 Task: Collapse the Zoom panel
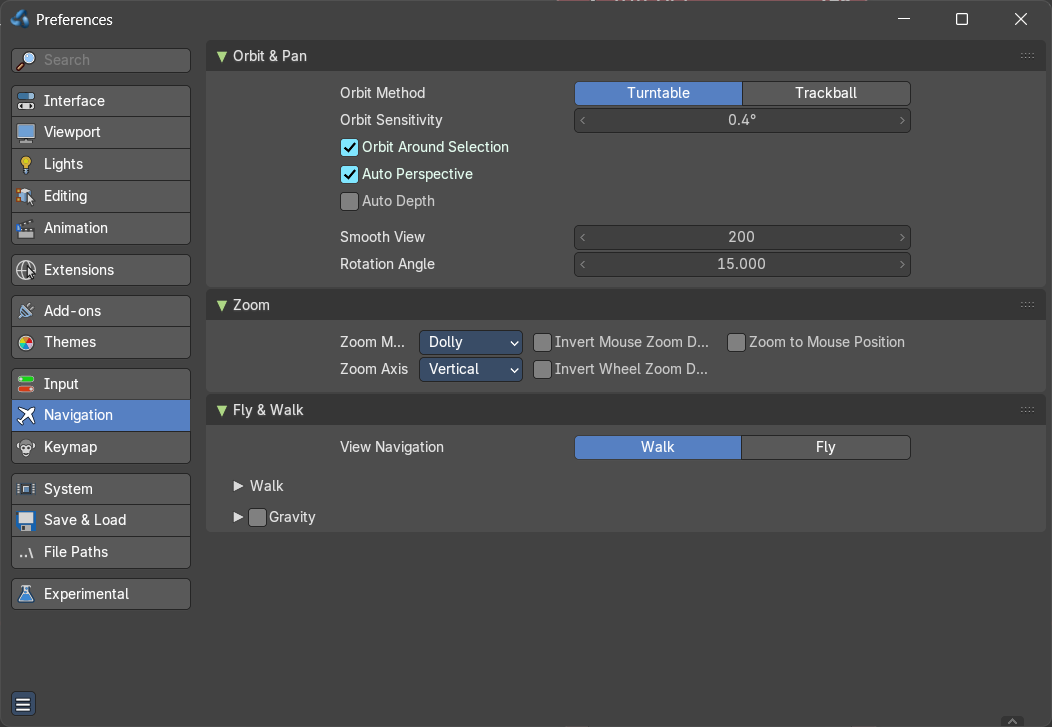click(x=222, y=305)
